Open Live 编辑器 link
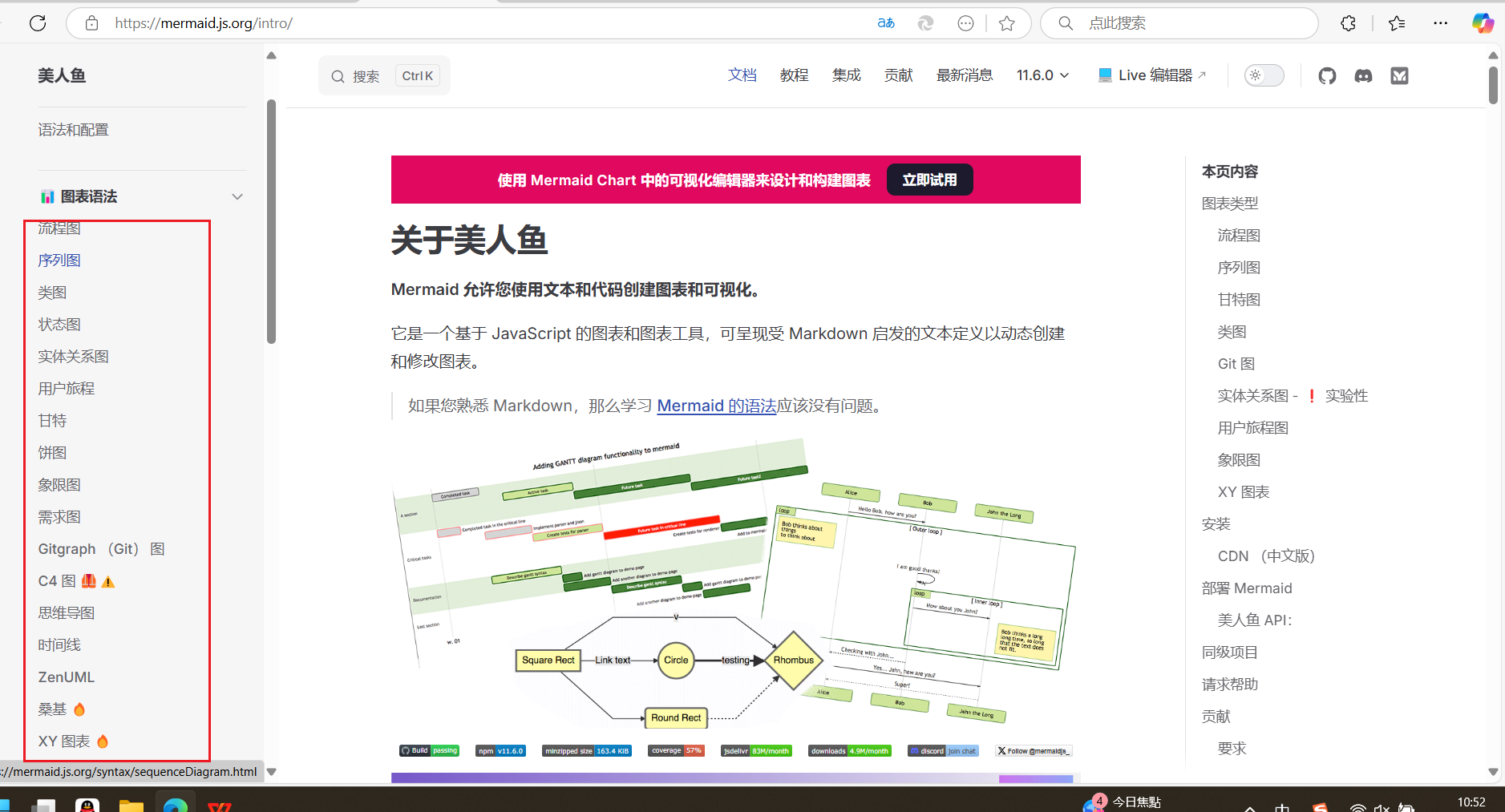The width and height of the screenshot is (1505, 812). point(1151,75)
